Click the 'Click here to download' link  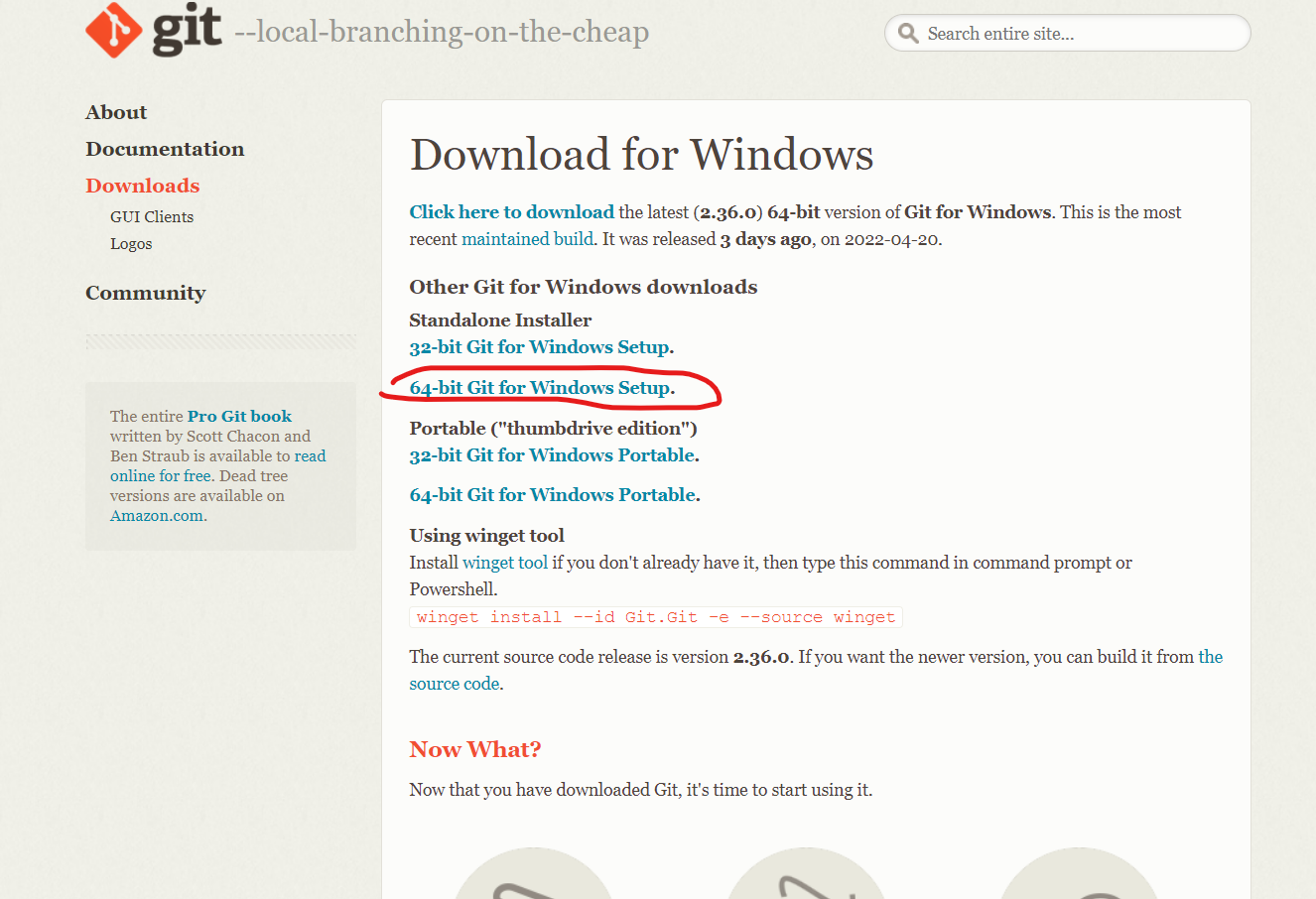pos(511,211)
